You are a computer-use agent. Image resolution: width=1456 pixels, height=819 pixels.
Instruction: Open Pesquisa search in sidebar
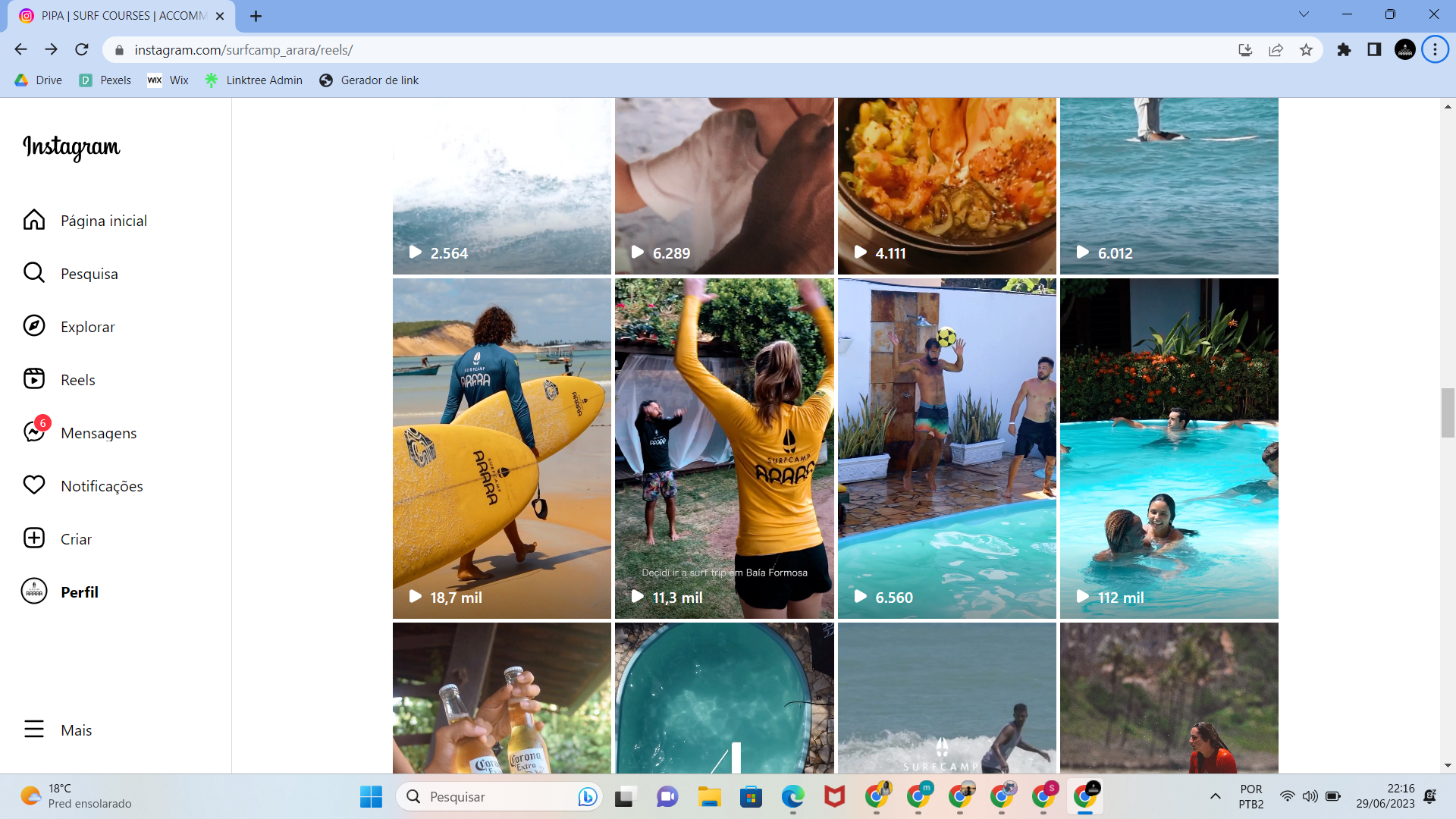point(34,273)
